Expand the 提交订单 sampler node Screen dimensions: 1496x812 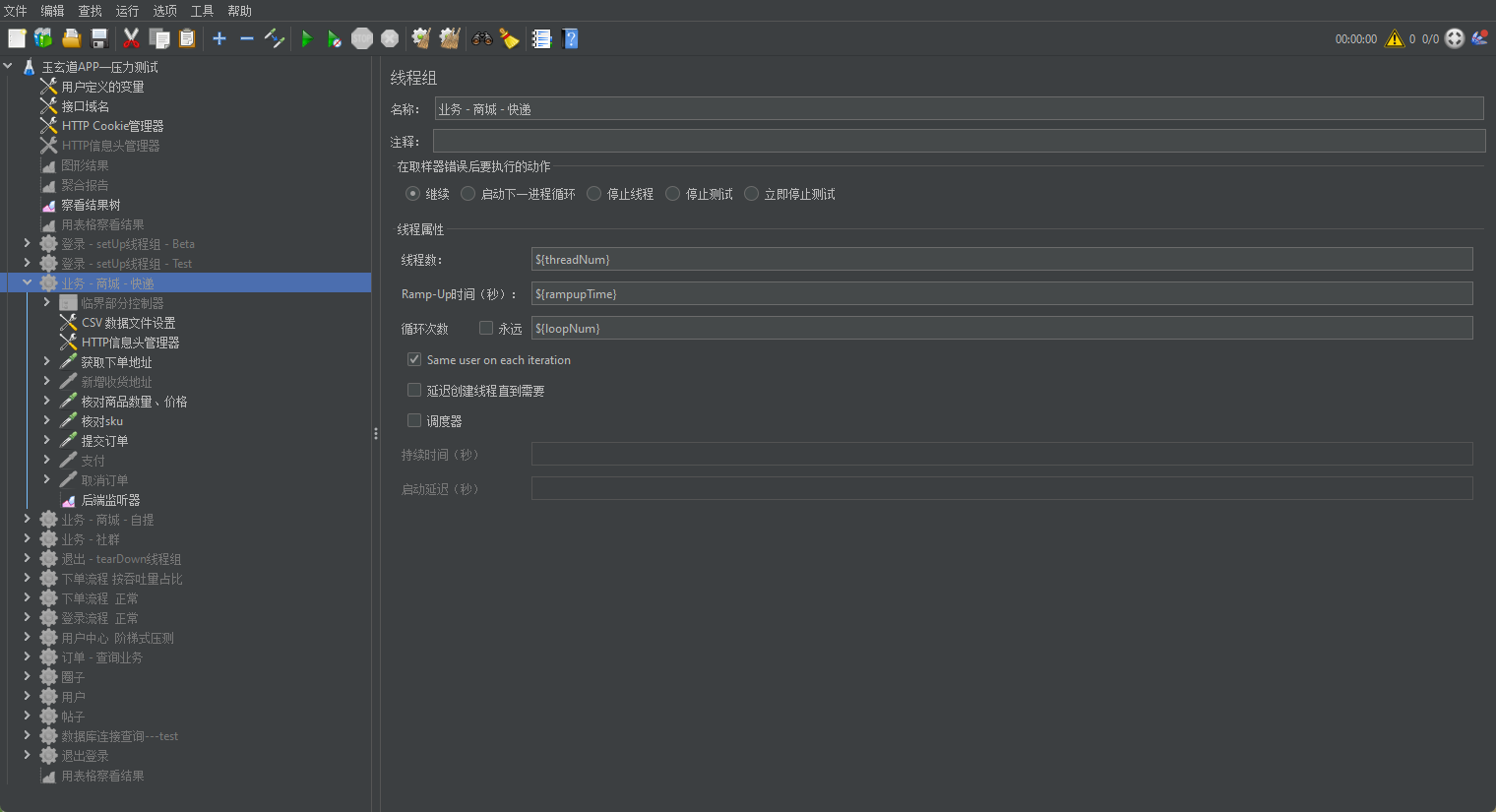pyautogui.click(x=46, y=441)
